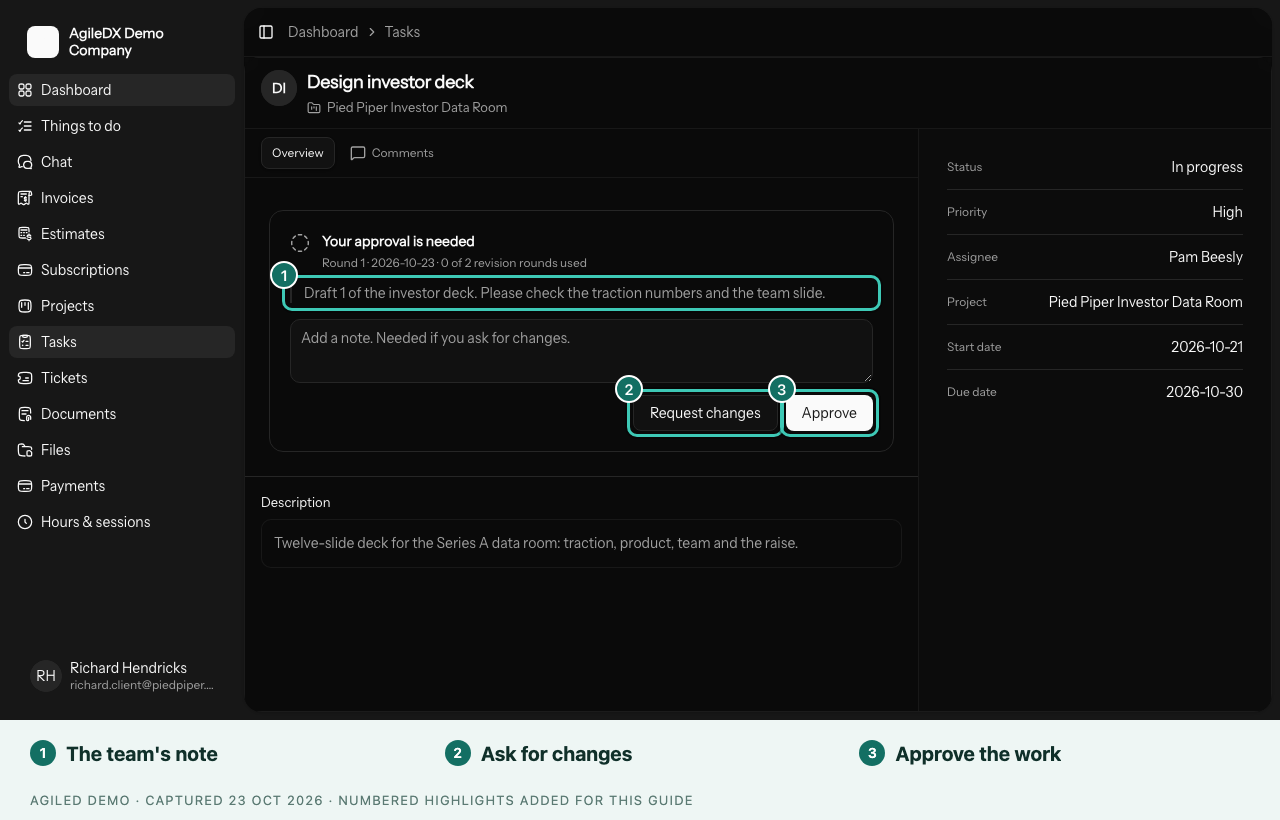Click the folder icon beside Pied Piper Investor Data Room
The image size is (1280, 820).
coord(314,108)
